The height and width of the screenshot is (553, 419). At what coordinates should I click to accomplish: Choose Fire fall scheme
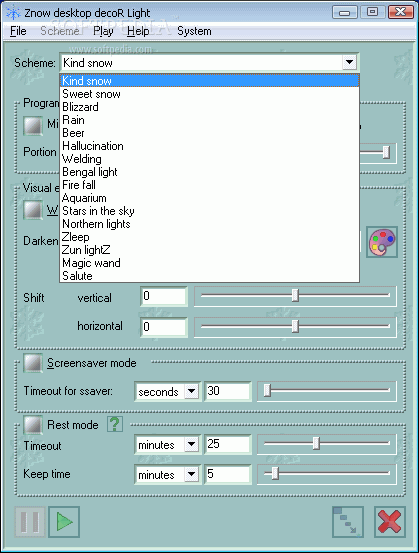[x=210, y=185]
